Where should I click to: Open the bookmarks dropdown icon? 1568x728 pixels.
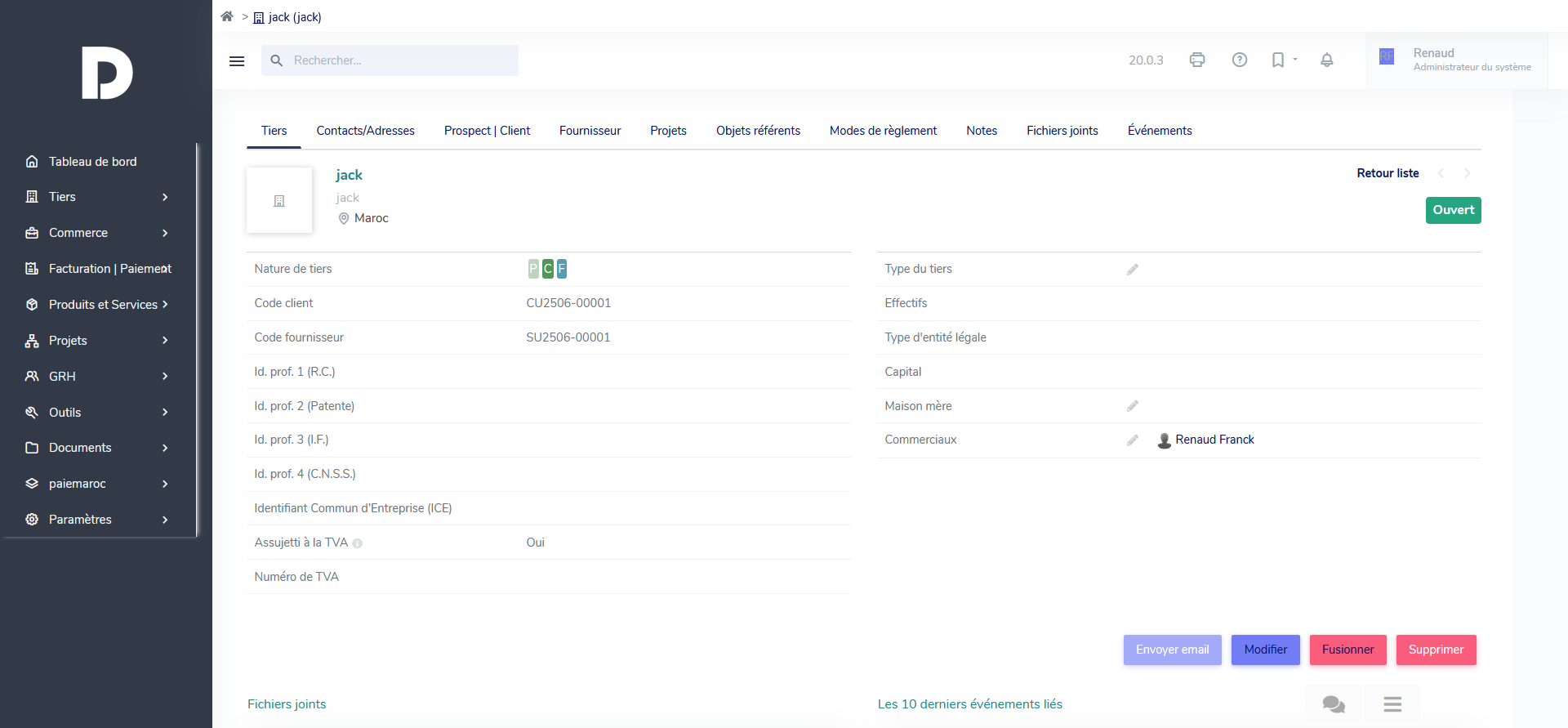click(x=1282, y=60)
